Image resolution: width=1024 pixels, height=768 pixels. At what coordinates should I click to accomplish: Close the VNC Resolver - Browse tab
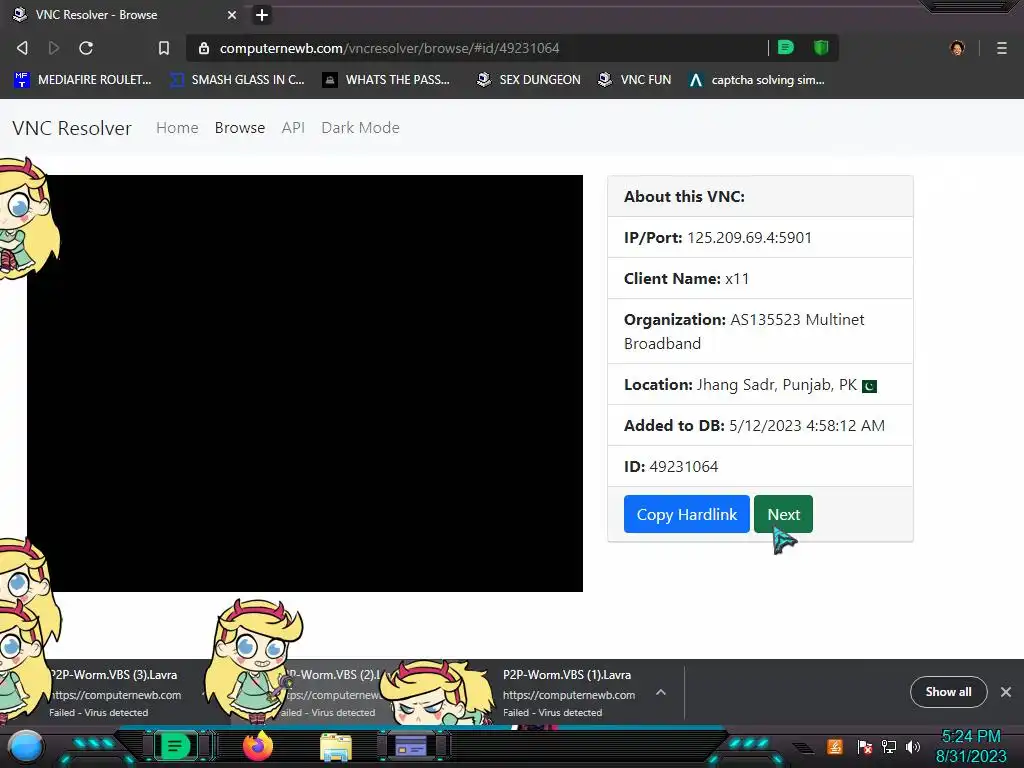click(232, 14)
